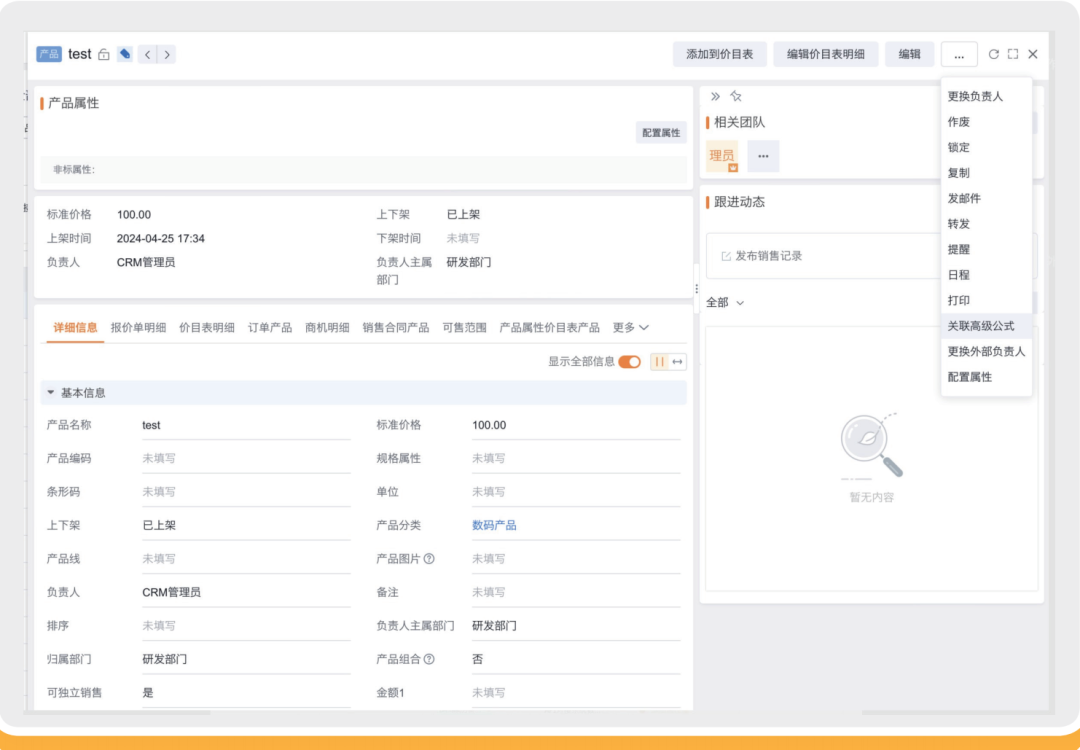Click the blue tag icon in header
The width and height of the screenshot is (1080, 750).
[125, 54]
